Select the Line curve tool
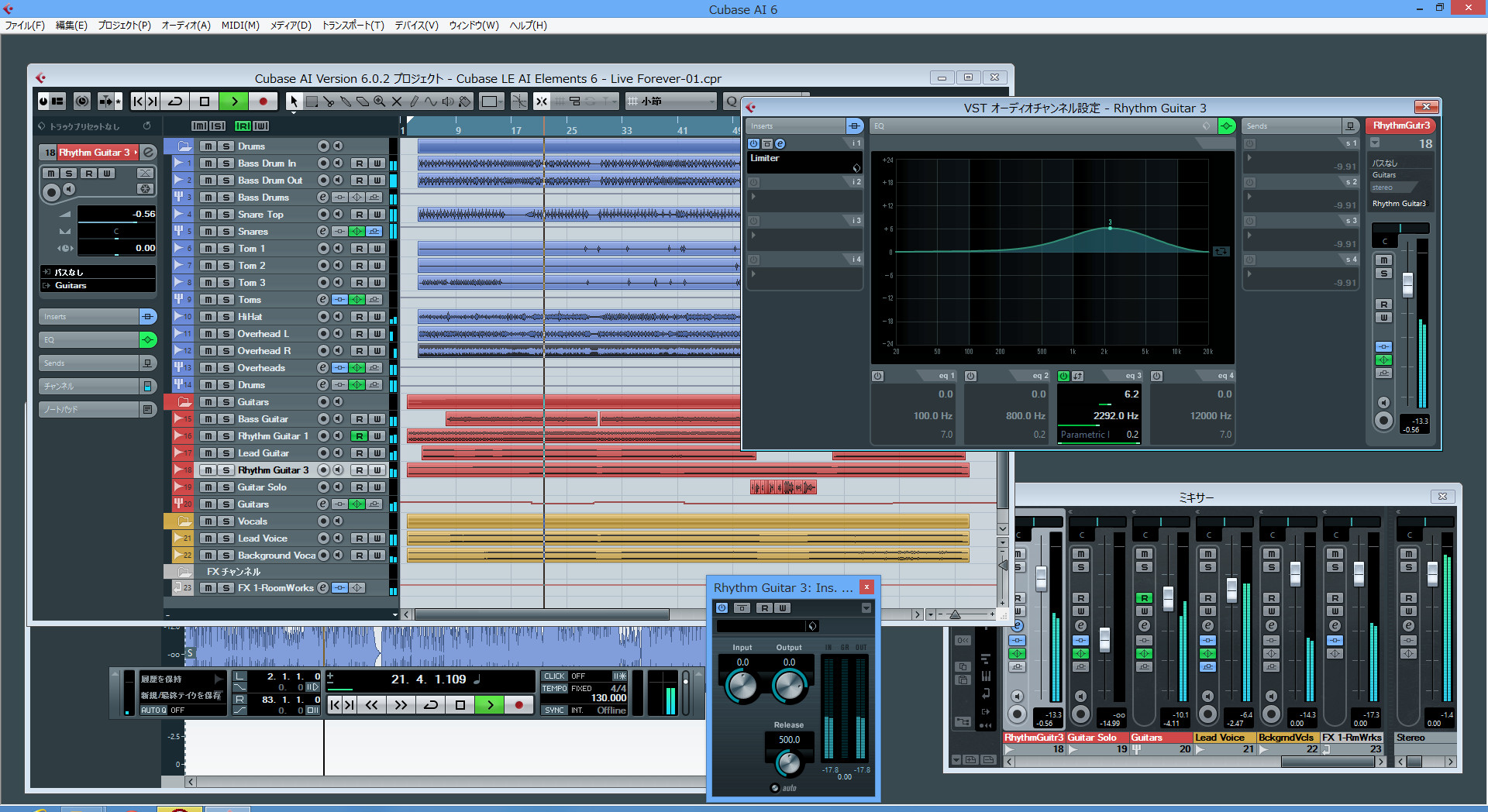 pyautogui.click(x=431, y=101)
